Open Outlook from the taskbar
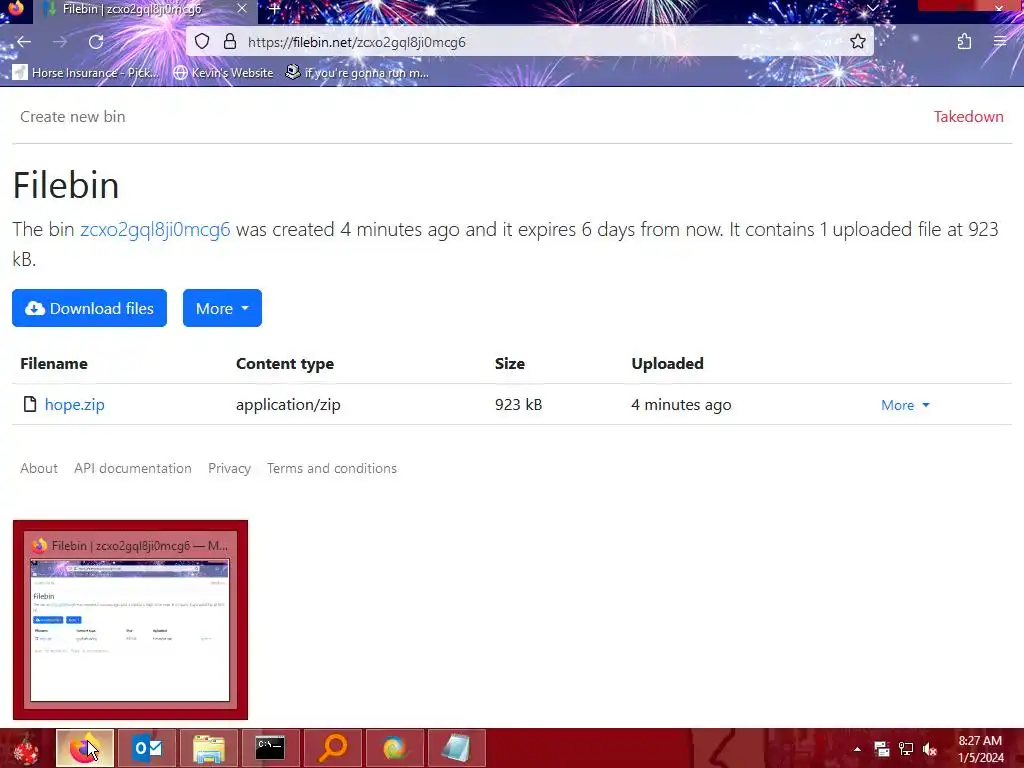 coord(147,748)
